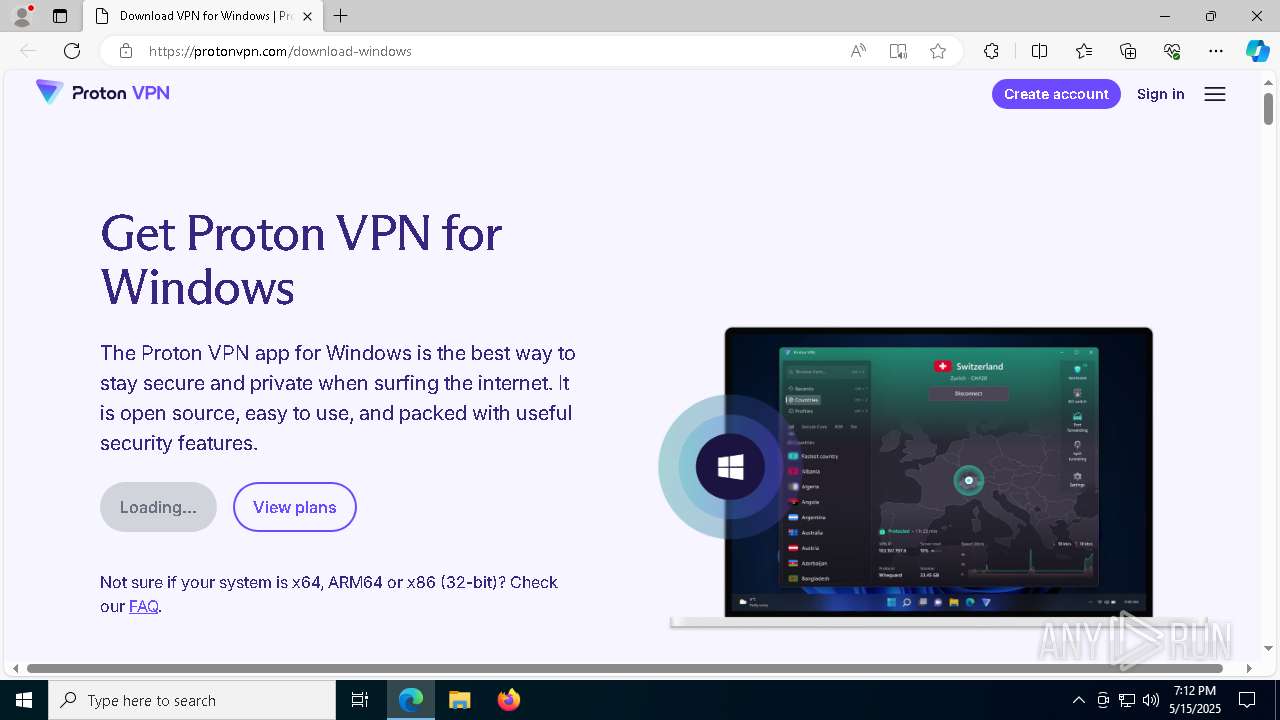Image resolution: width=1280 pixels, height=720 pixels.
Task: Click the vertical scrollbar thumb
Action: click(x=1268, y=108)
